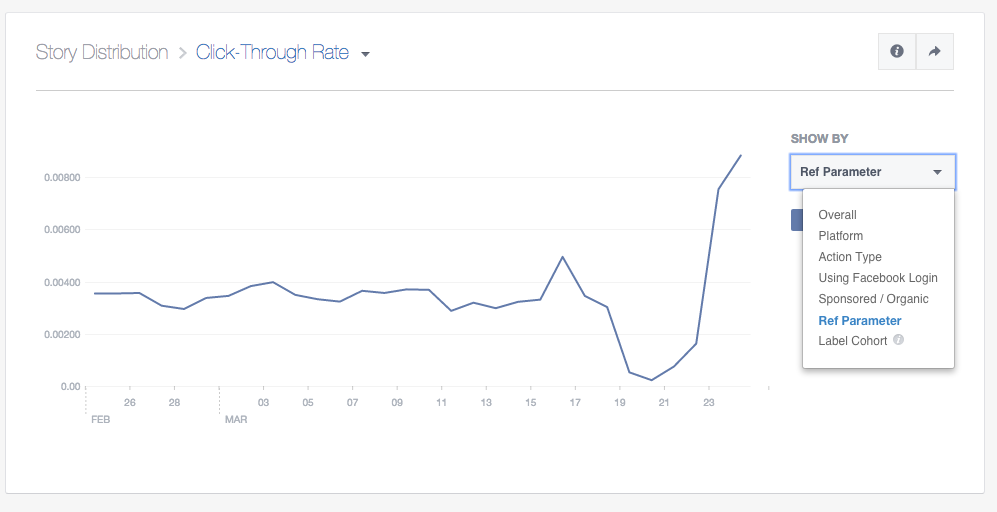The height and width of the screenshot is (512, 997).
Task: Go to Story Distribution breadcrumb
Action: pyautogui.click(x=102, y=53)
